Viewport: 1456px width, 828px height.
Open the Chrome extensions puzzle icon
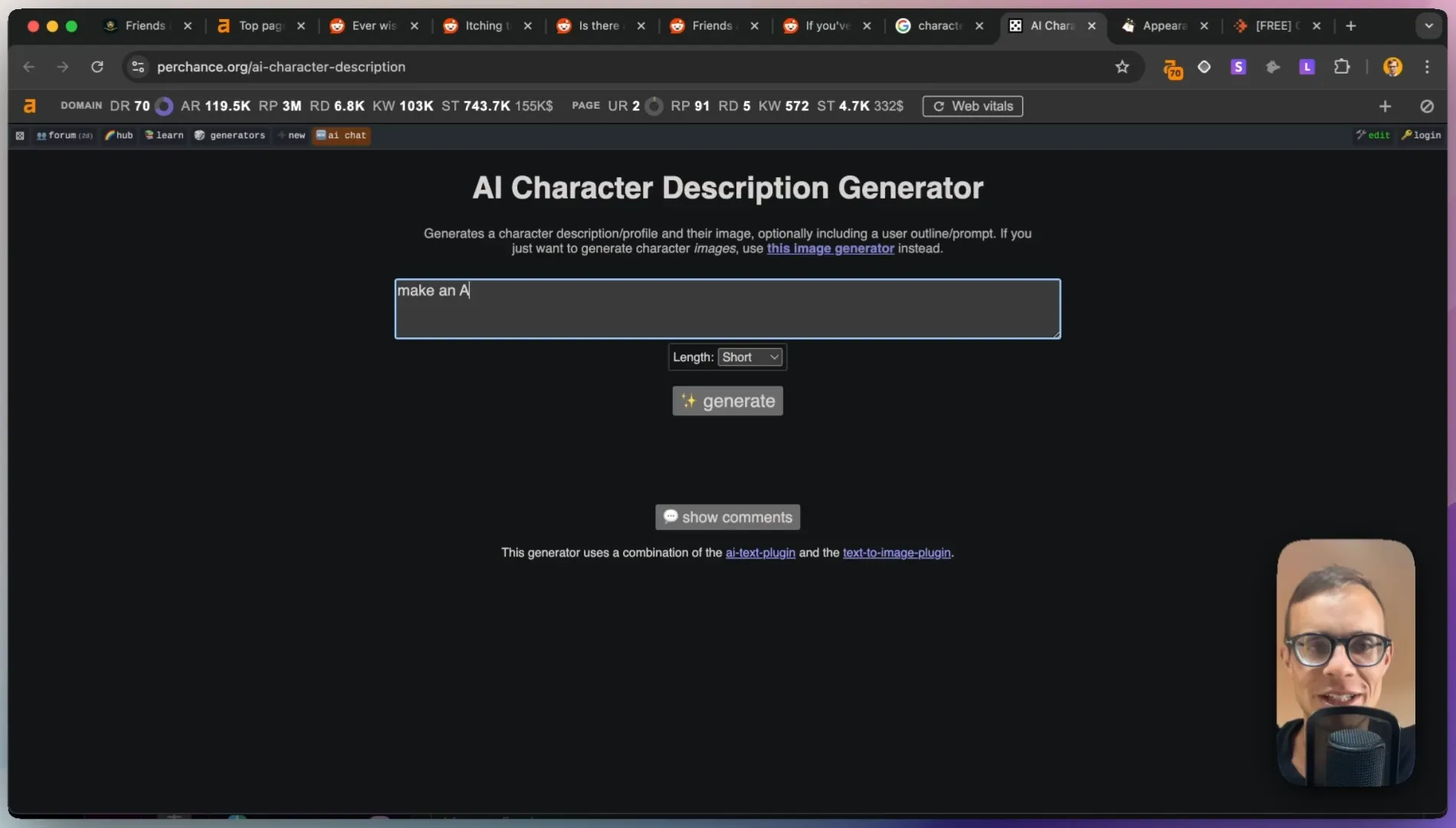pyautogui.click(x=1342, y=67)
